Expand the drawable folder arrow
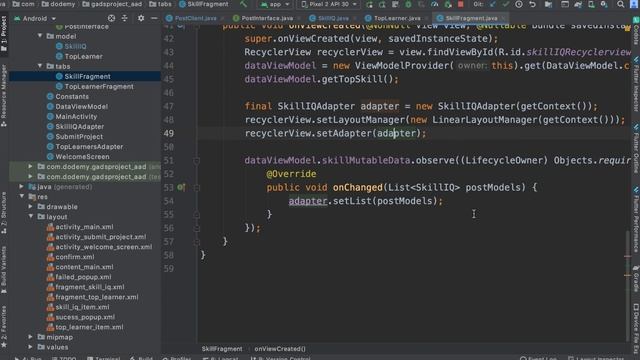The height and width of the screenshot is (360, 640). (31, 207)
